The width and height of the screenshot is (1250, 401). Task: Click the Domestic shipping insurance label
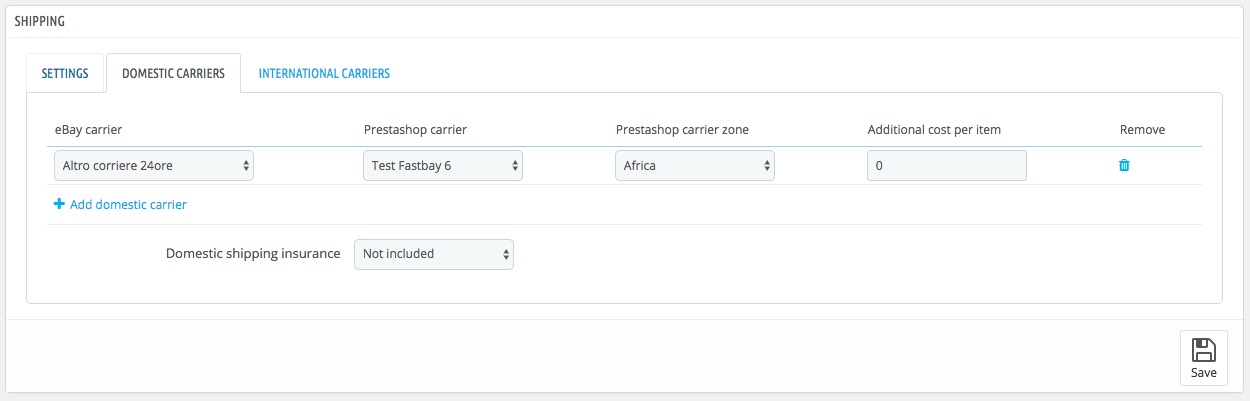click(x=253, y=254)
